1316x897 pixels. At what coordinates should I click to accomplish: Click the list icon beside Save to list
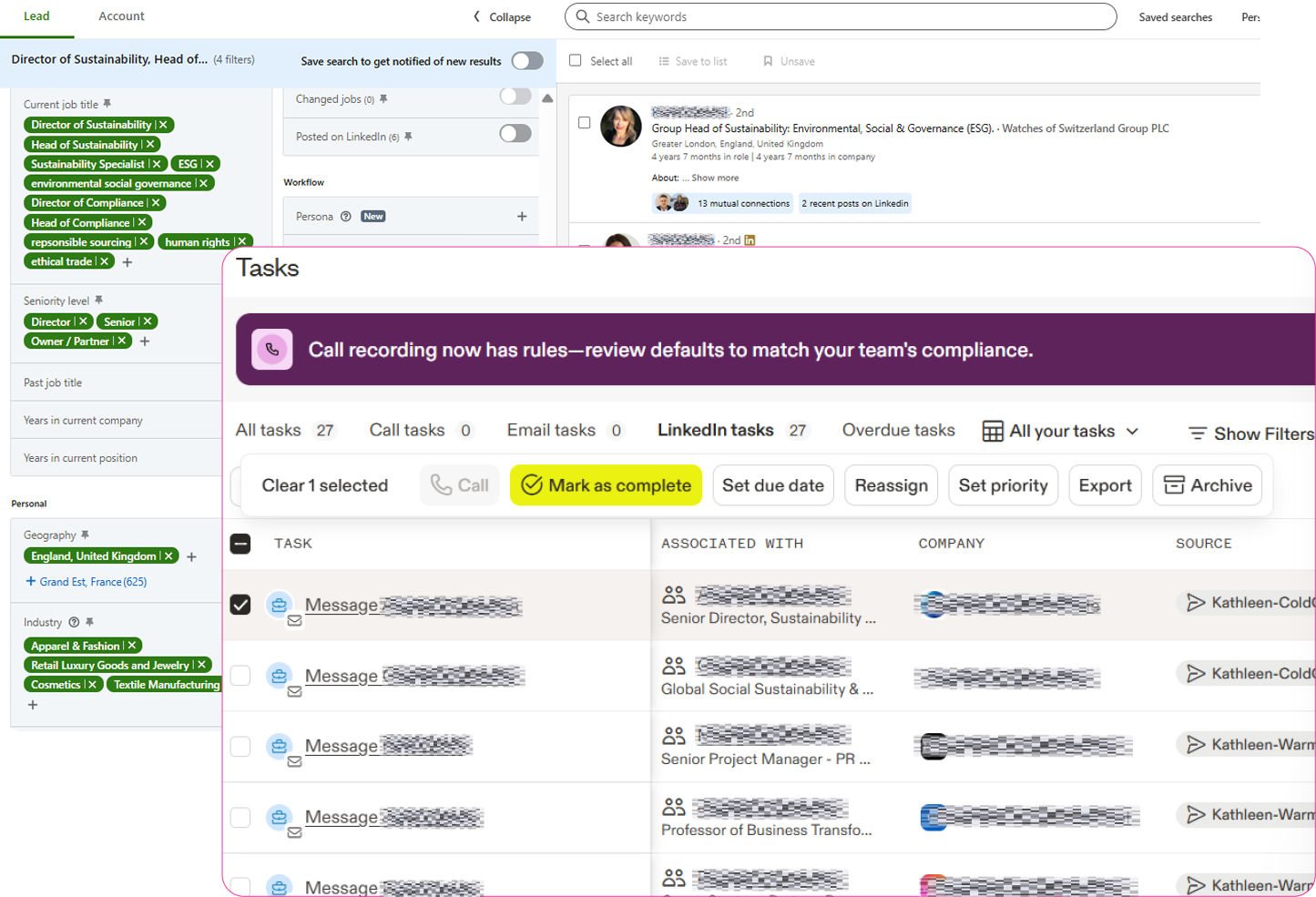pyautogui.click(x=664, y=61)
